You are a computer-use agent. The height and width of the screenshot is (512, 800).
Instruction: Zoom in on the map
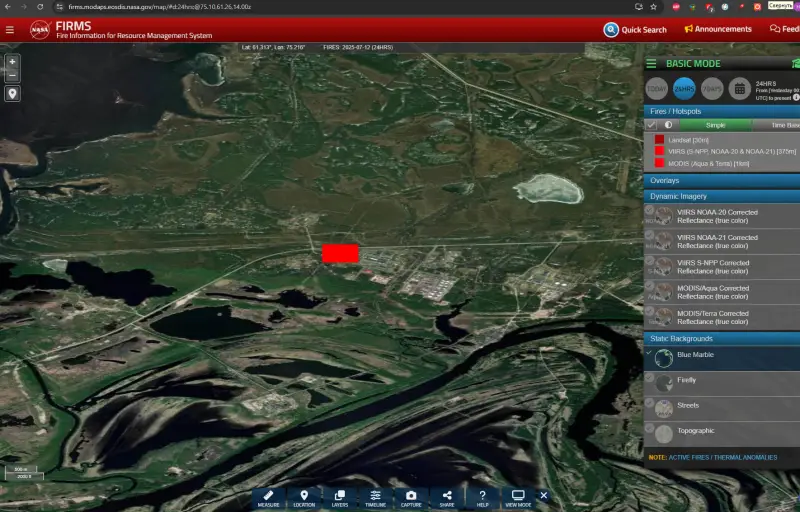click(x=12, y=61)
